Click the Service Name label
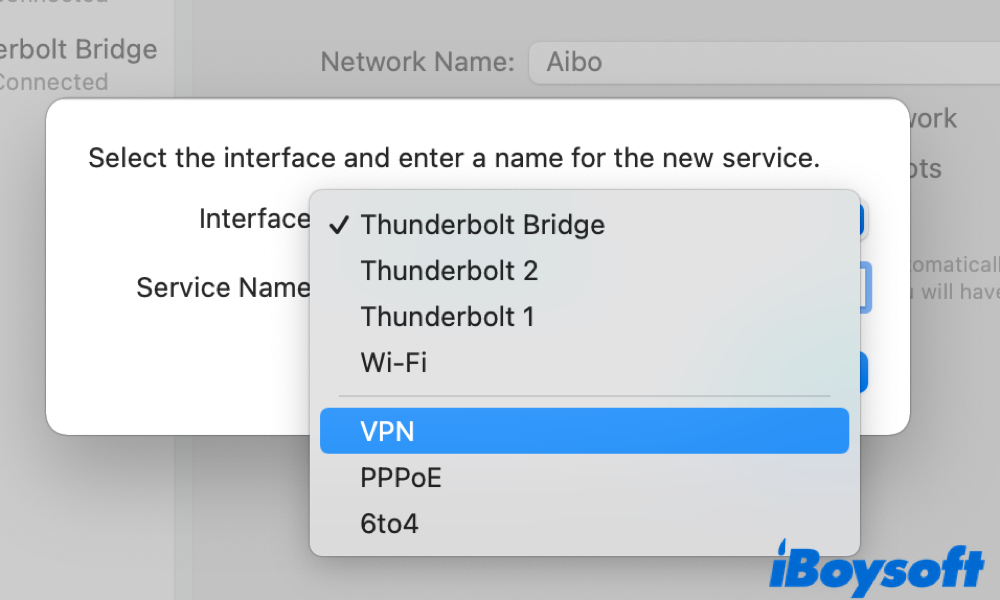The width and height of the screenshot is (1000, 600). click(x=223, y=288)
